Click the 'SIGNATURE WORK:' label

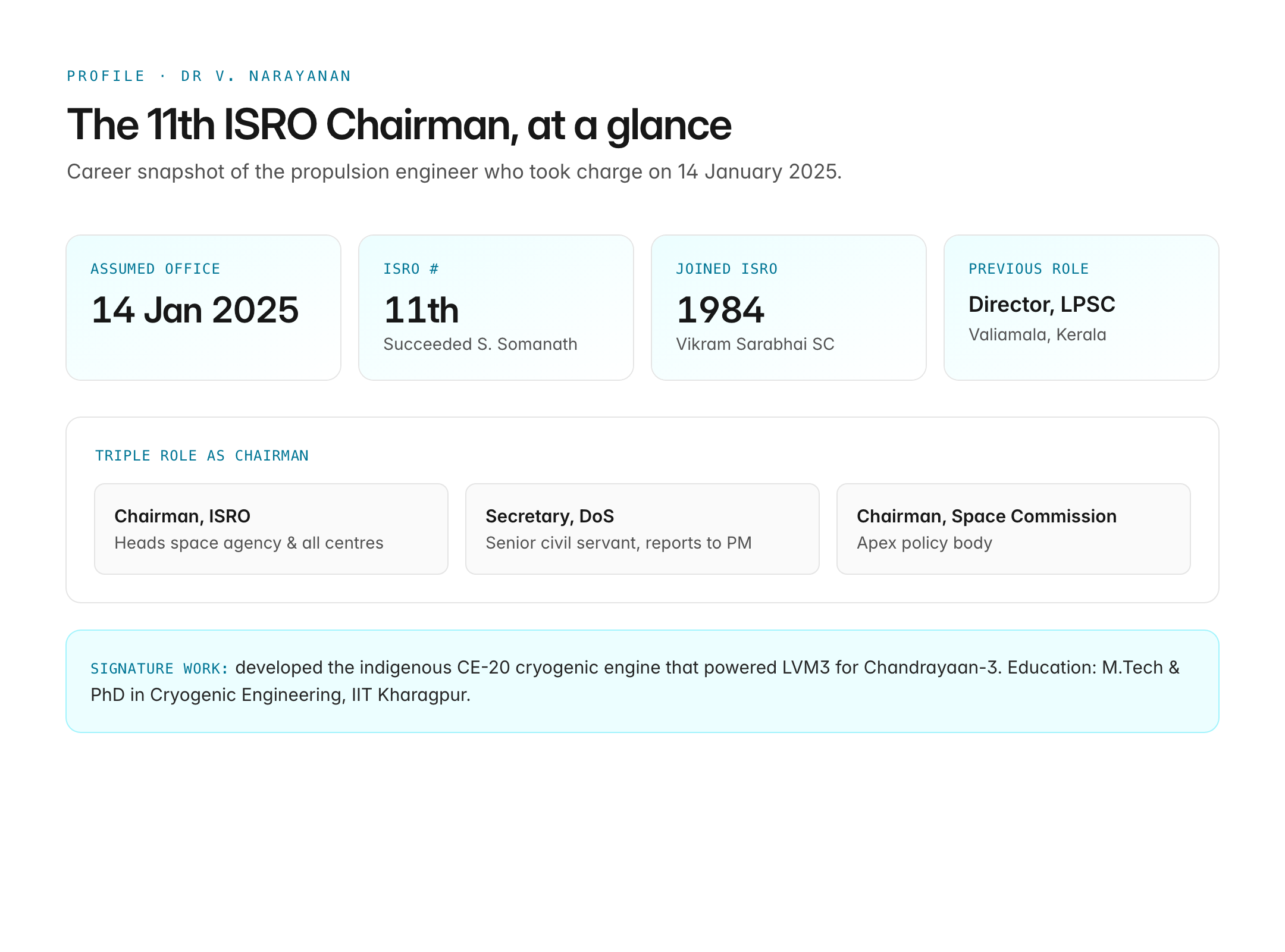pyautogui.click(x=159, y=669)
